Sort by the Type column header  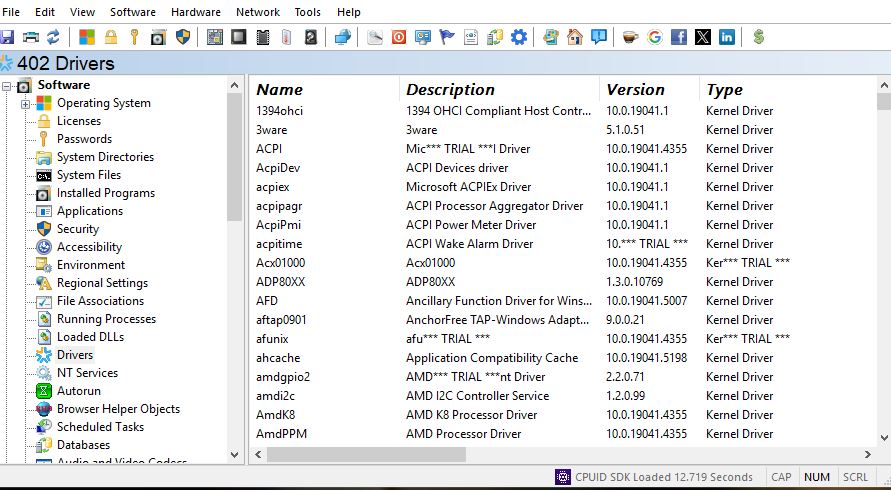point(725,89)
